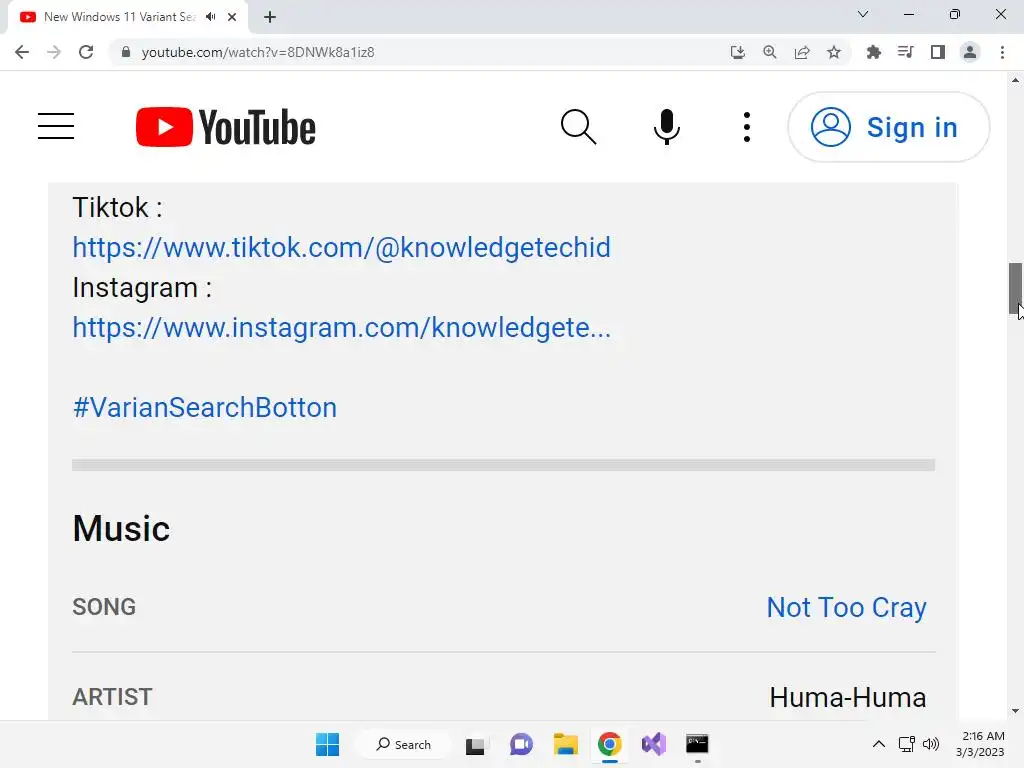
Task: Click the taskbar Search box
Action: coord(404,744)
